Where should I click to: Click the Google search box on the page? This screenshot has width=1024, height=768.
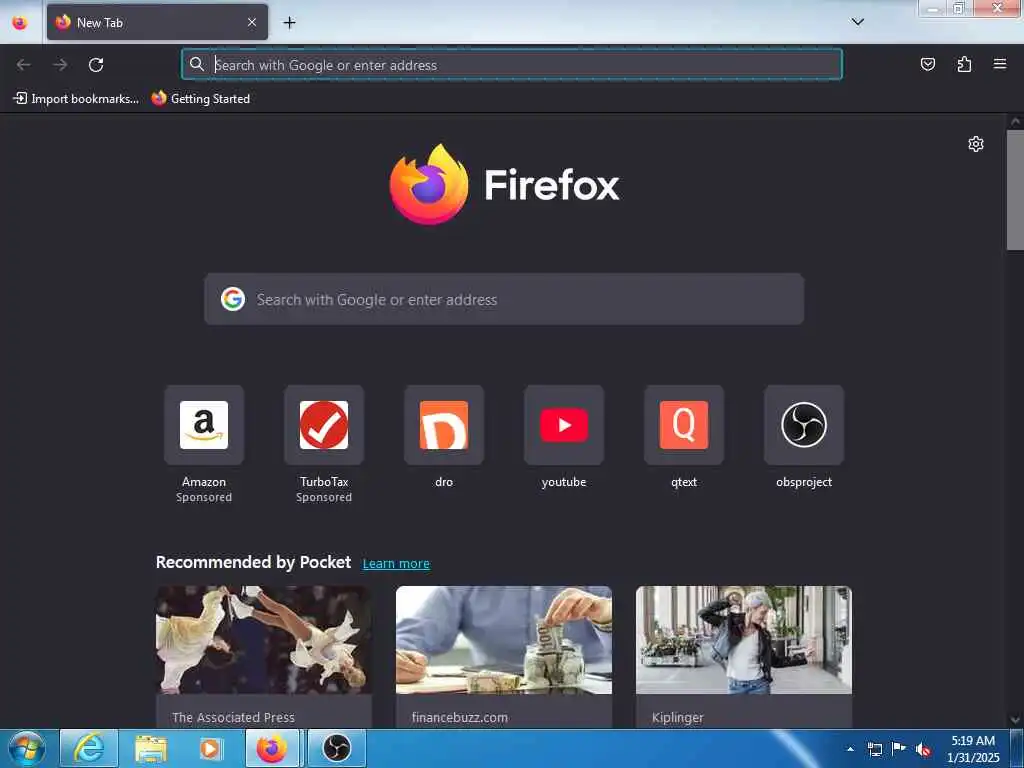pos(504,299)
